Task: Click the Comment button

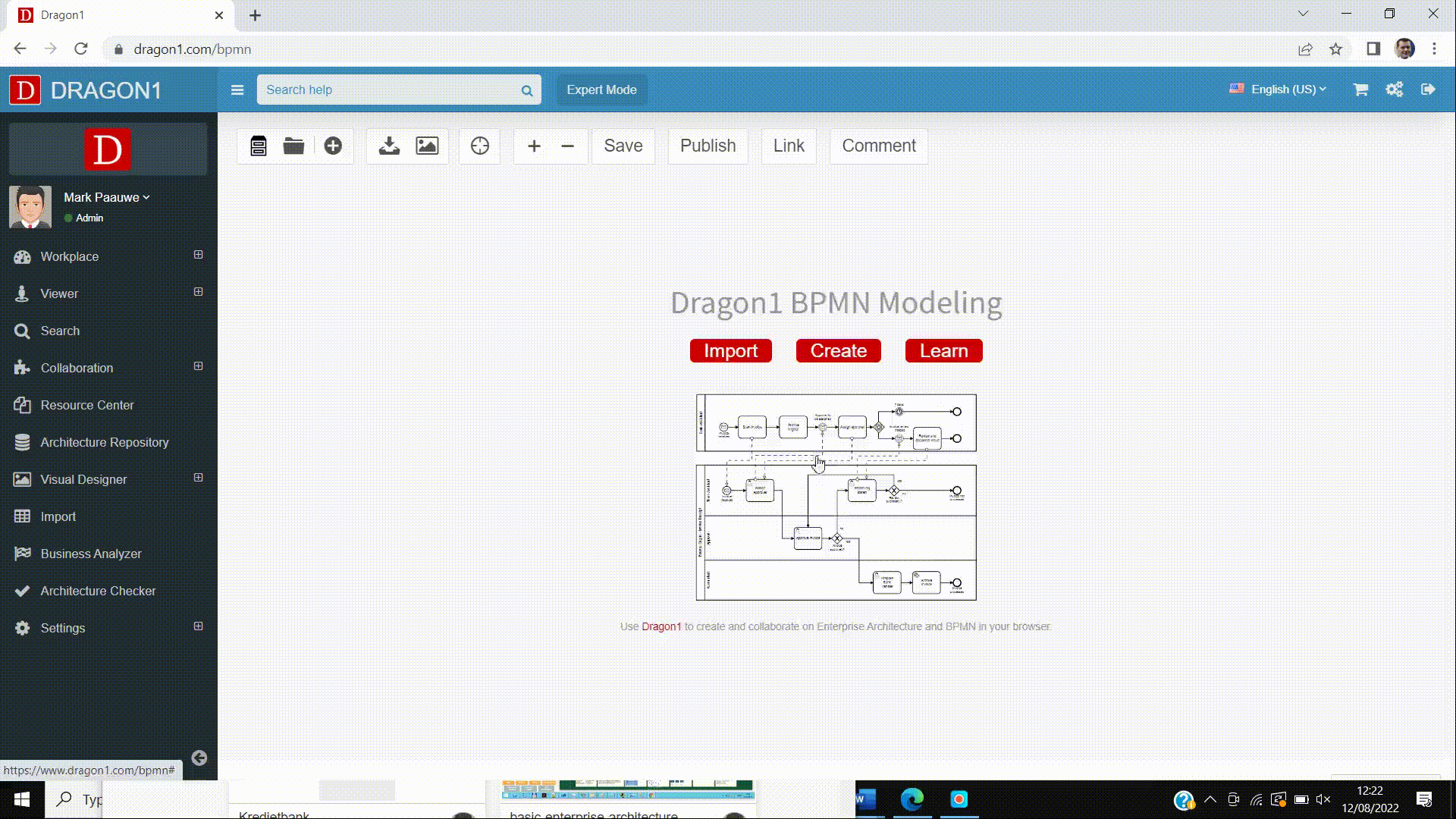Action: click(879, 146)
